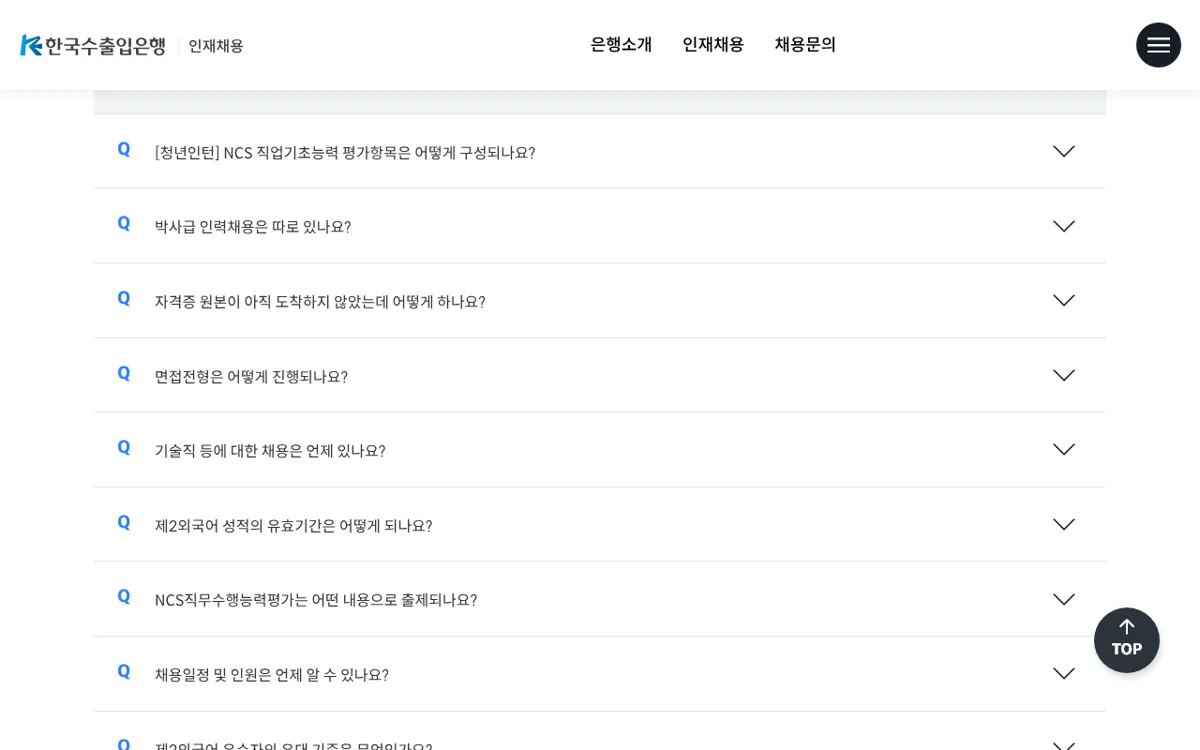1200x750 pixels.
Task: Click the 한국수출입은행 logo
Action: coord(93,46)
